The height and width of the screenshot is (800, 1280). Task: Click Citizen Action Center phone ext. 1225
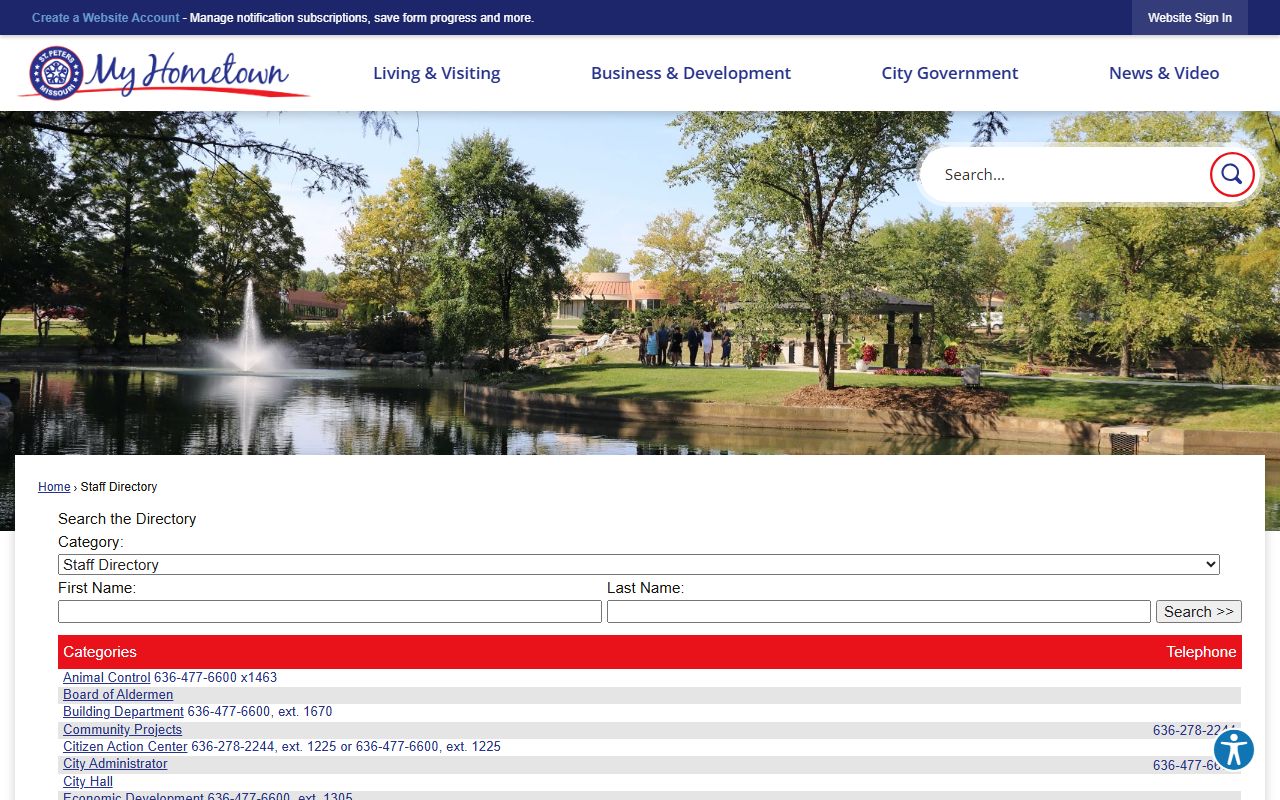346,746
